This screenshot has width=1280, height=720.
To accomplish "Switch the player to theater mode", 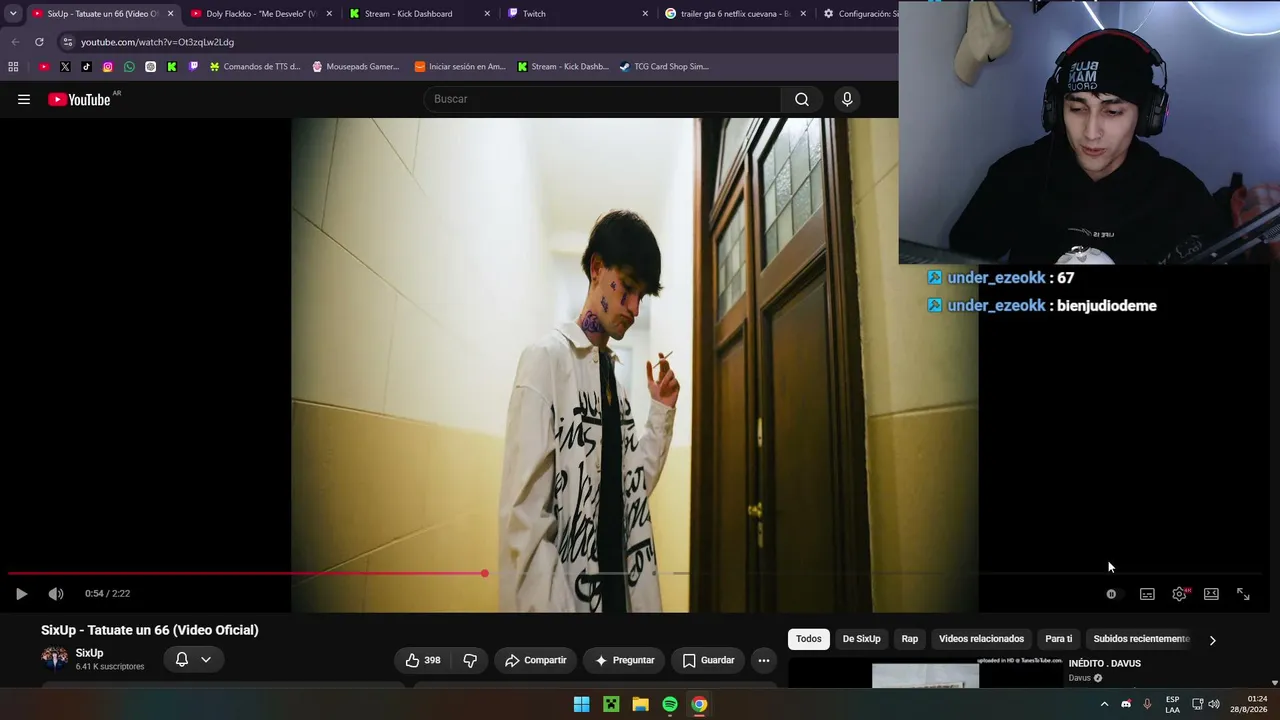I will point(1211,594).
